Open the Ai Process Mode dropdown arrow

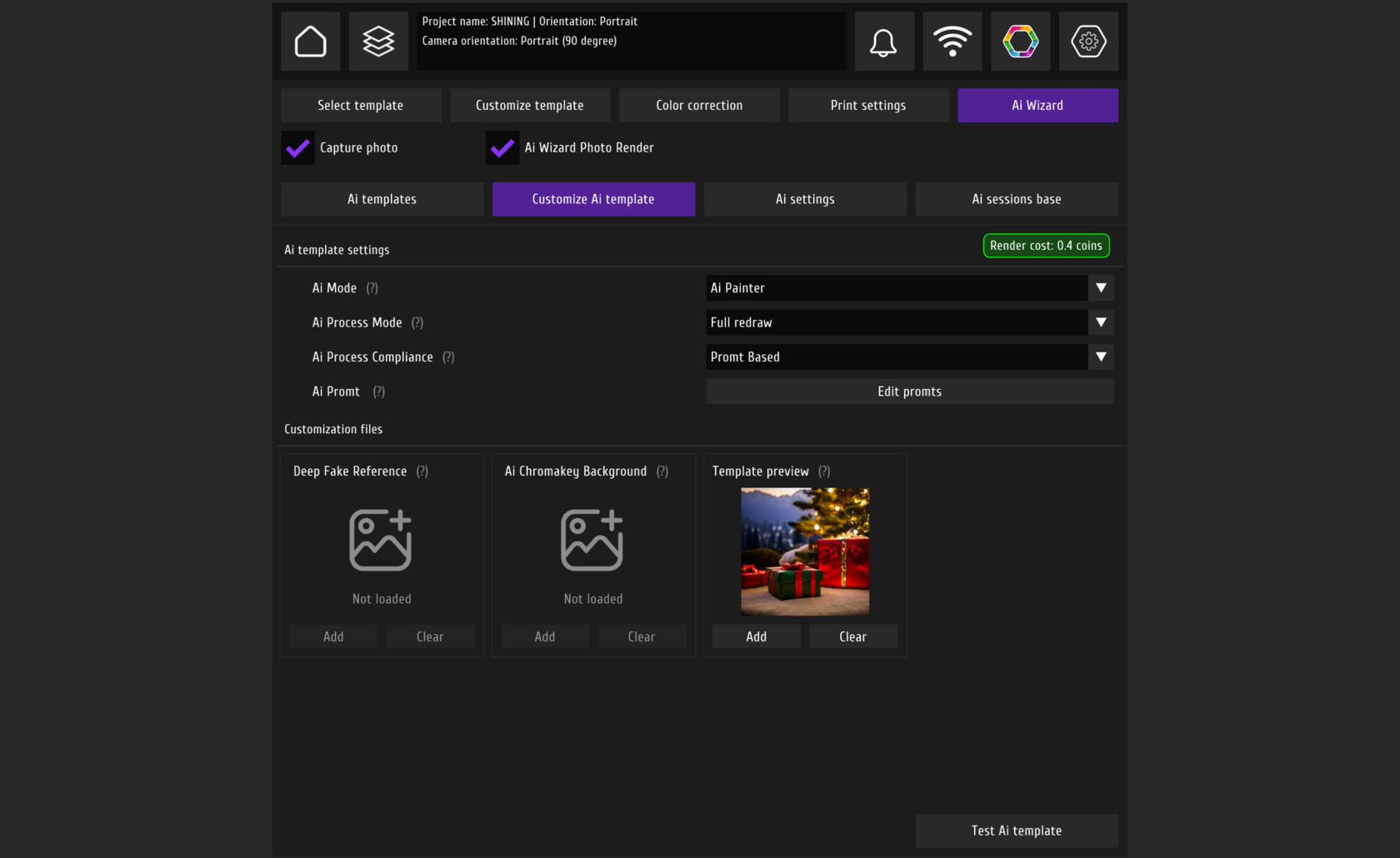pyautogui.click(x=1101, y=322)
